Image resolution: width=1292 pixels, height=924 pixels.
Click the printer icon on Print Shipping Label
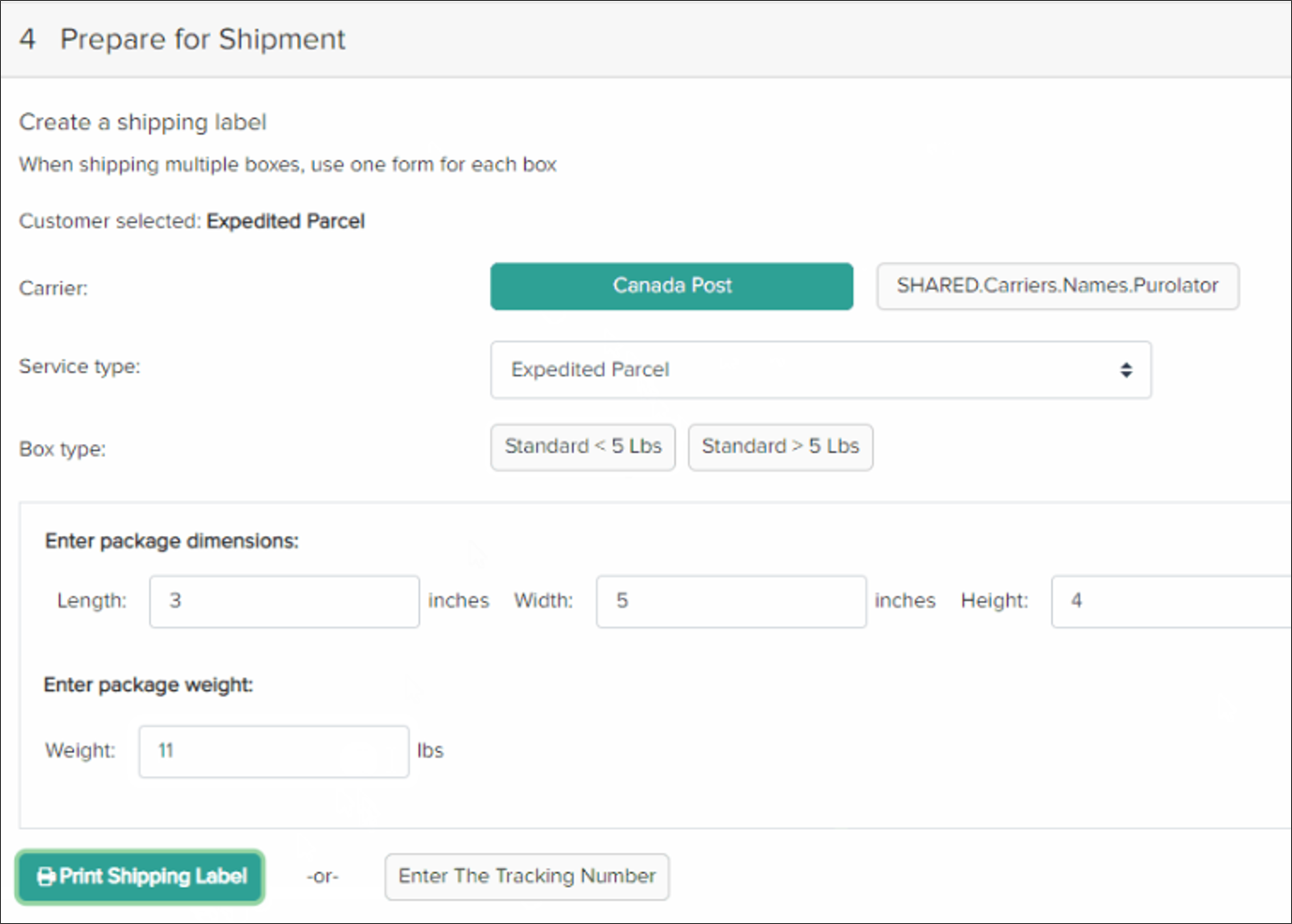[x=46, y=877]
